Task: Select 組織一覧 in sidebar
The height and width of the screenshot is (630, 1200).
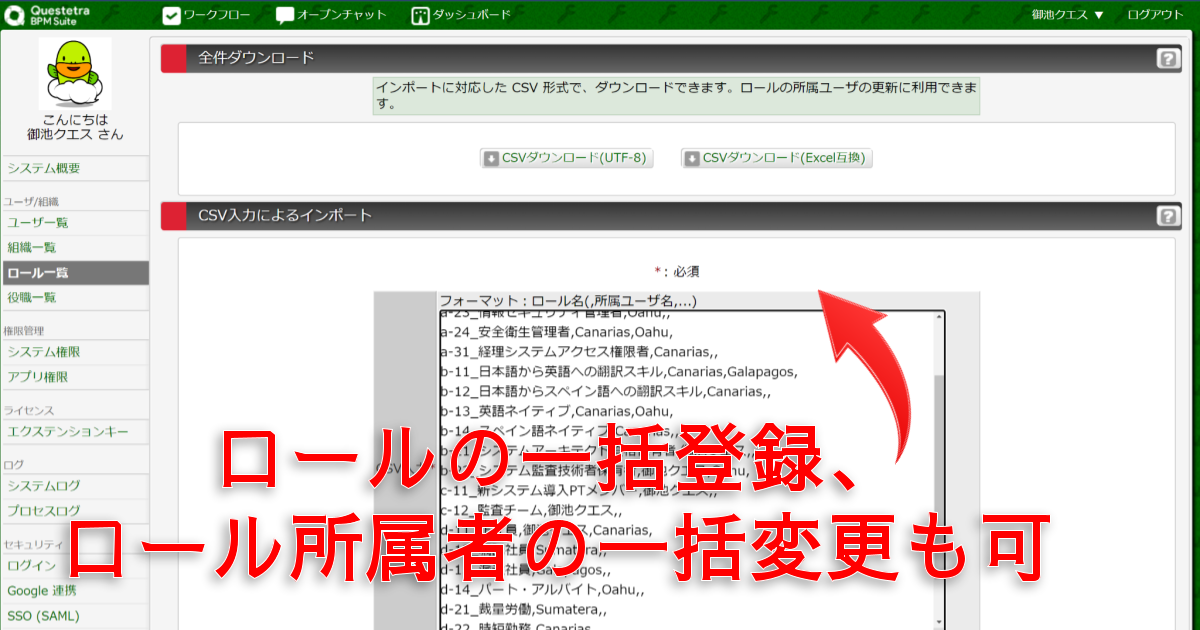Action: tap(32, 247)
